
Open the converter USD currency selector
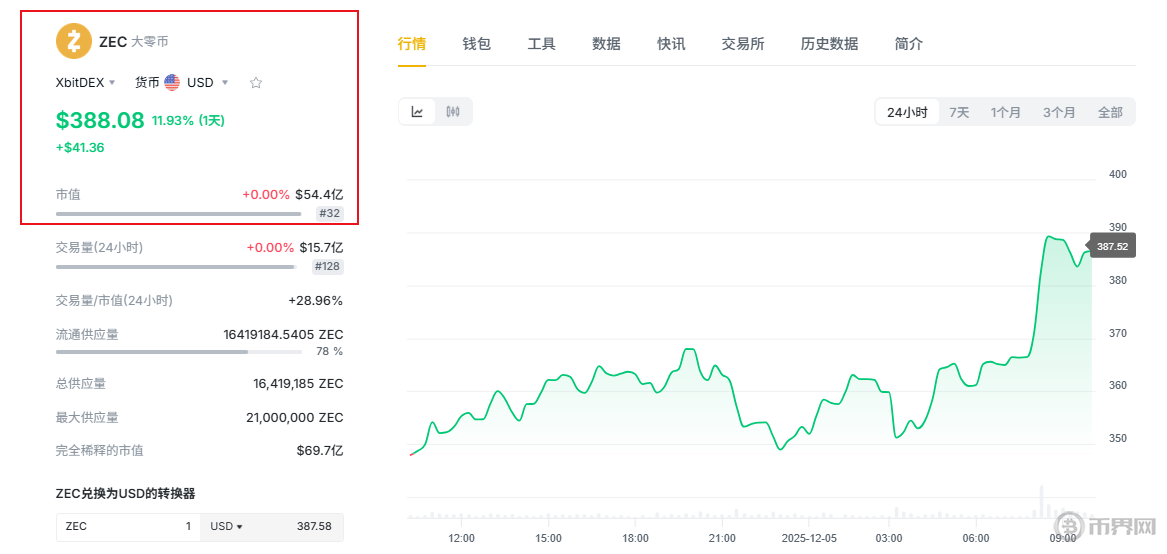pos(226,526)
